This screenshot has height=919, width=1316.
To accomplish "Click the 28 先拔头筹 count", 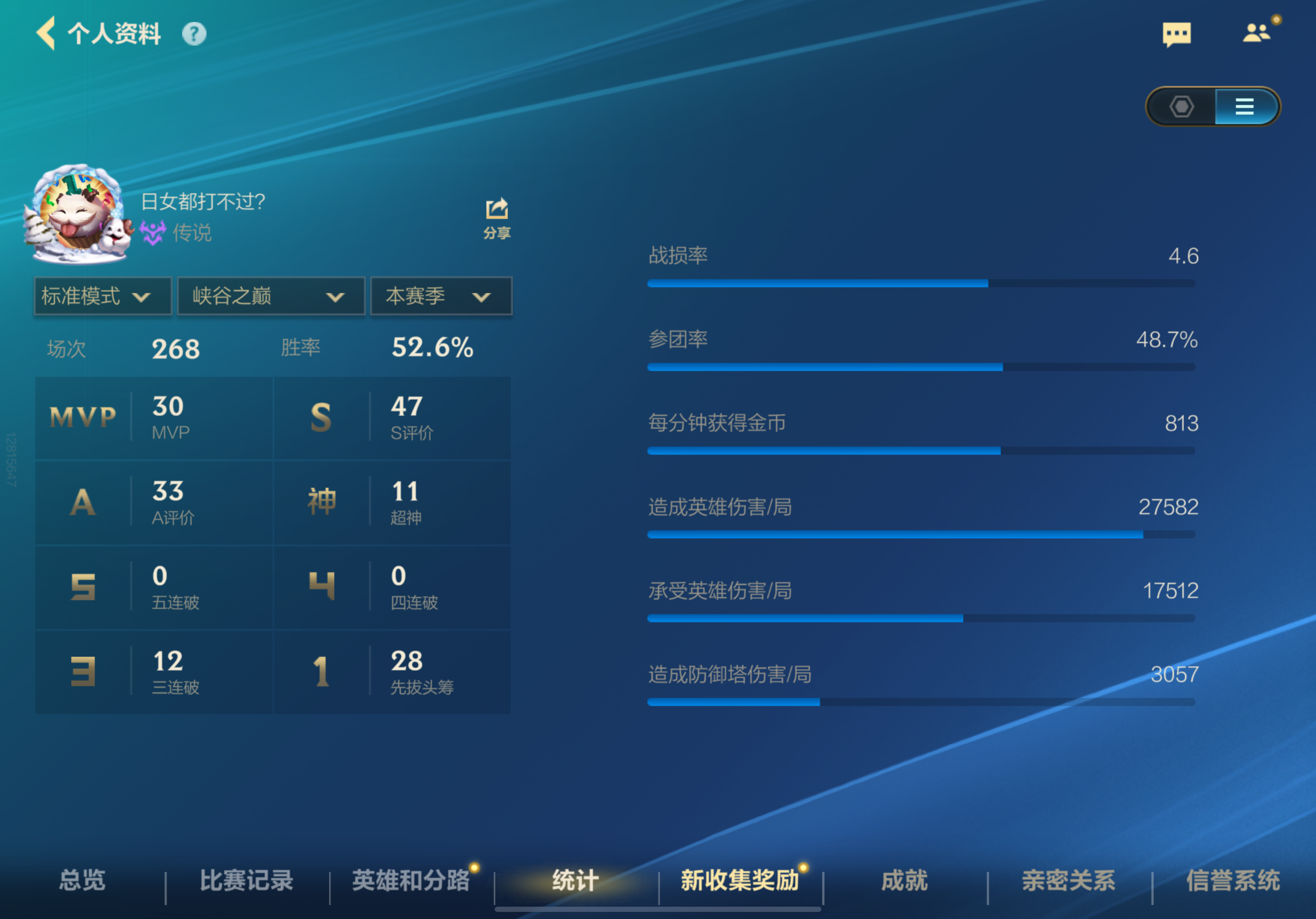I will [x=407, y=661].
